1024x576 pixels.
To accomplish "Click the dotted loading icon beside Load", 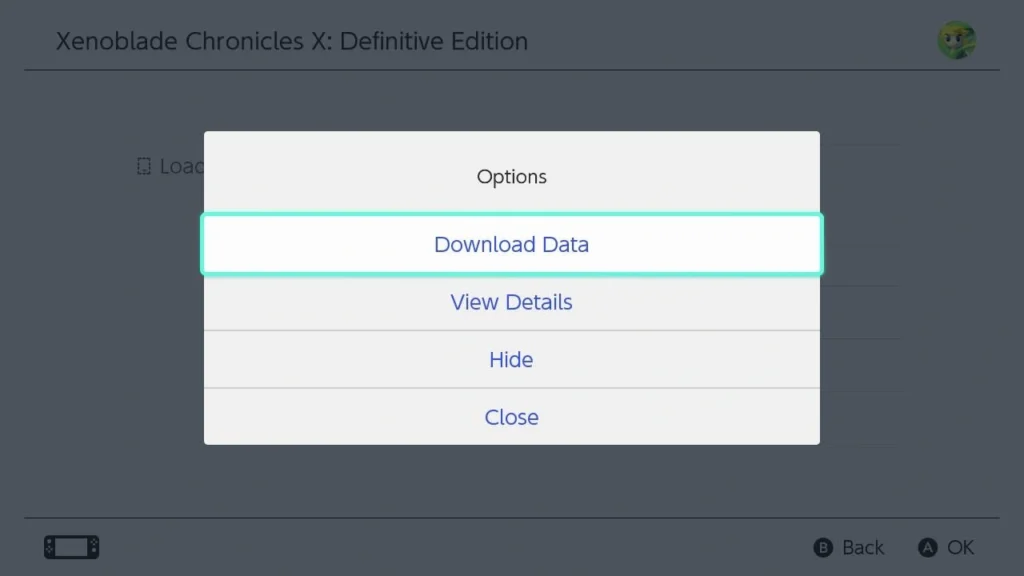I will point(144,167).
